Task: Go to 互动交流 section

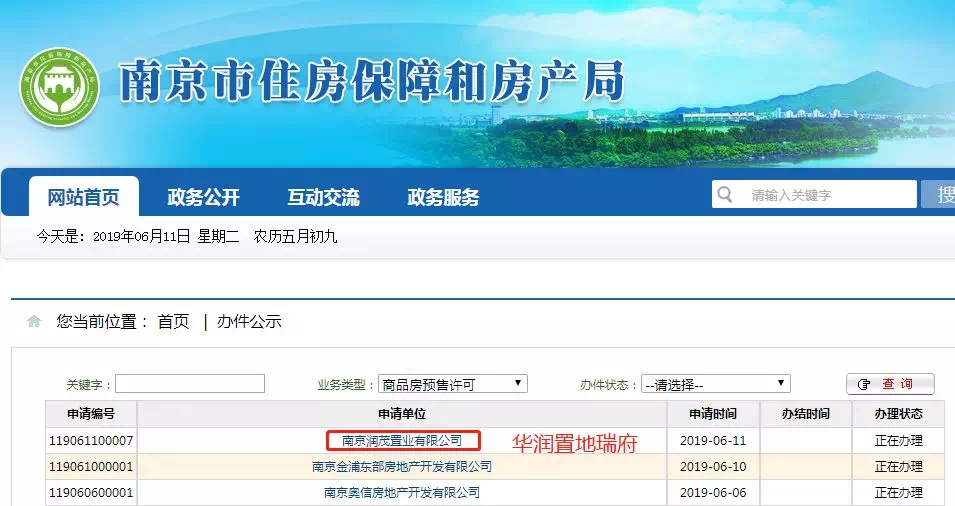Action: click(x=323, y=197)
